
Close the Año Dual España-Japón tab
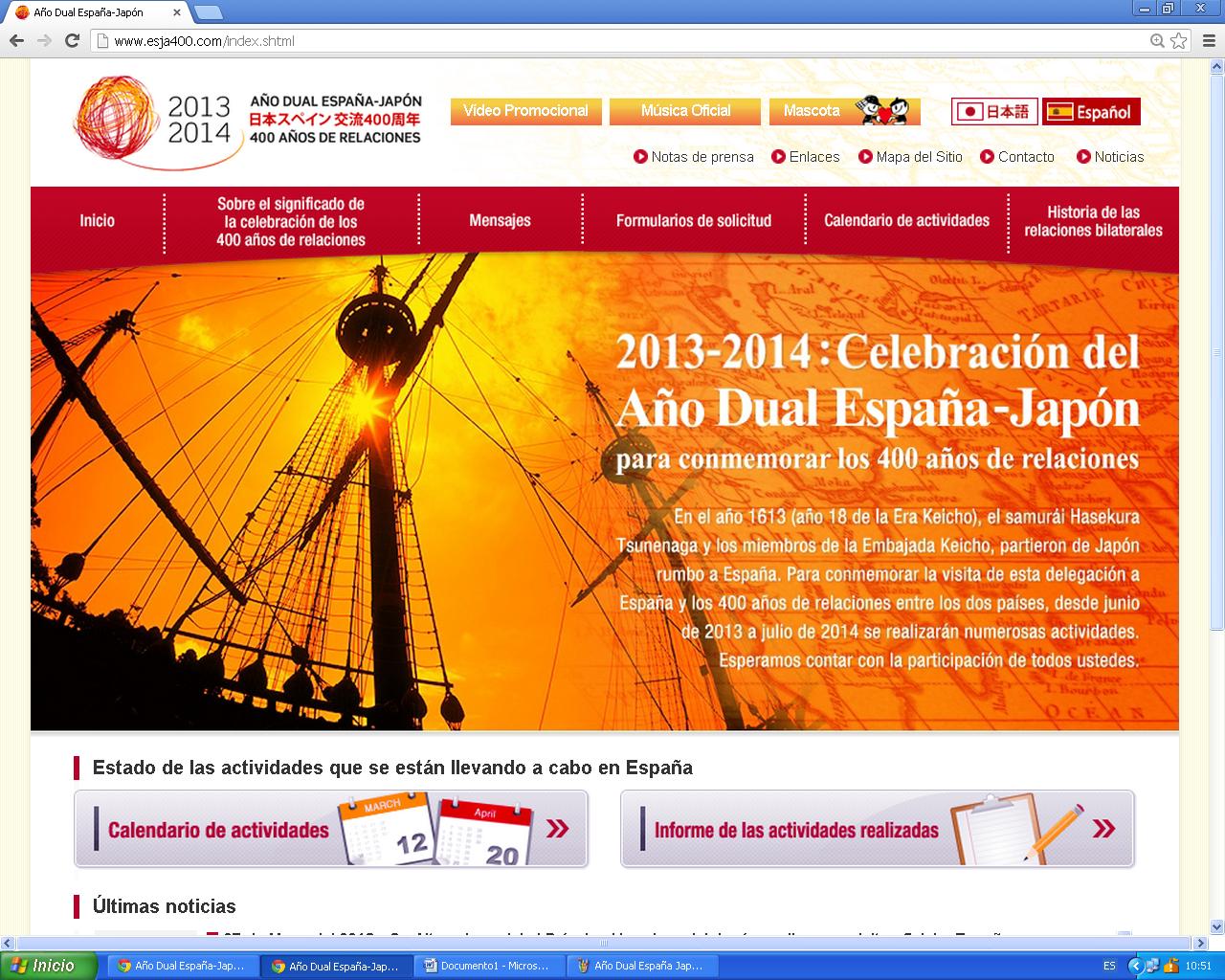coord(177,12)
